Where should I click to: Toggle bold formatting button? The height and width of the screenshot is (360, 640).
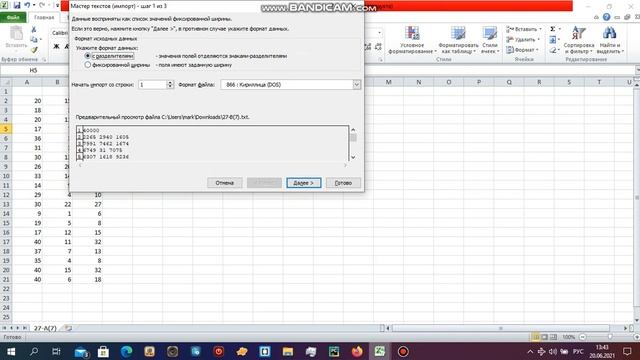coord(56,47)
